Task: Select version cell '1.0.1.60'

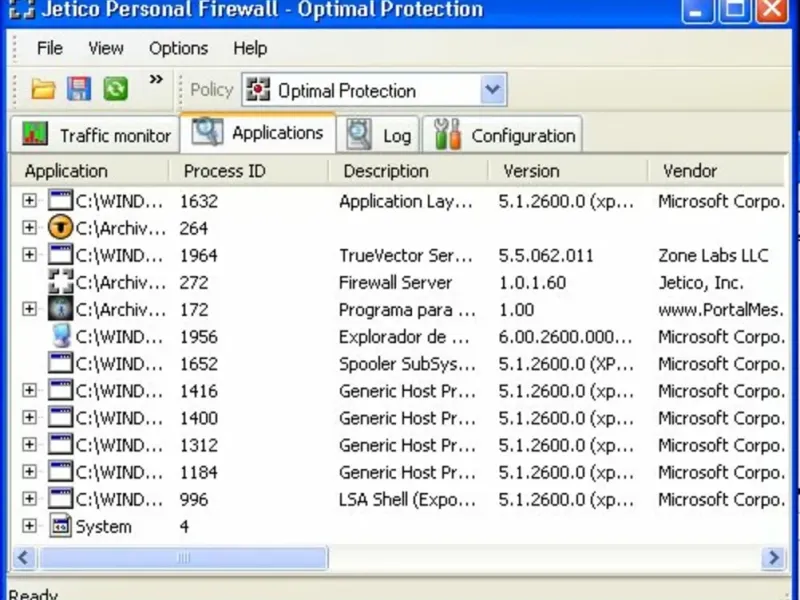Action: pyautogui.click(x=532, y=282)
